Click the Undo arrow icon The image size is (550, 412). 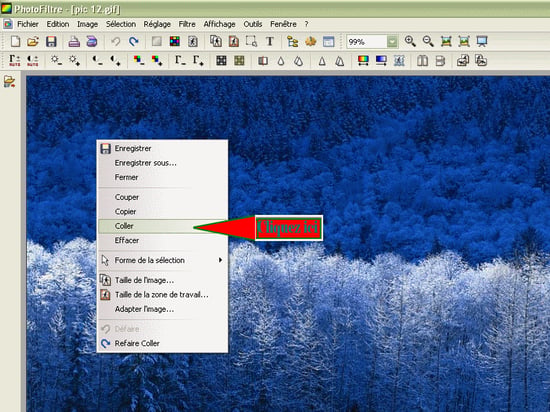(115, 41)
